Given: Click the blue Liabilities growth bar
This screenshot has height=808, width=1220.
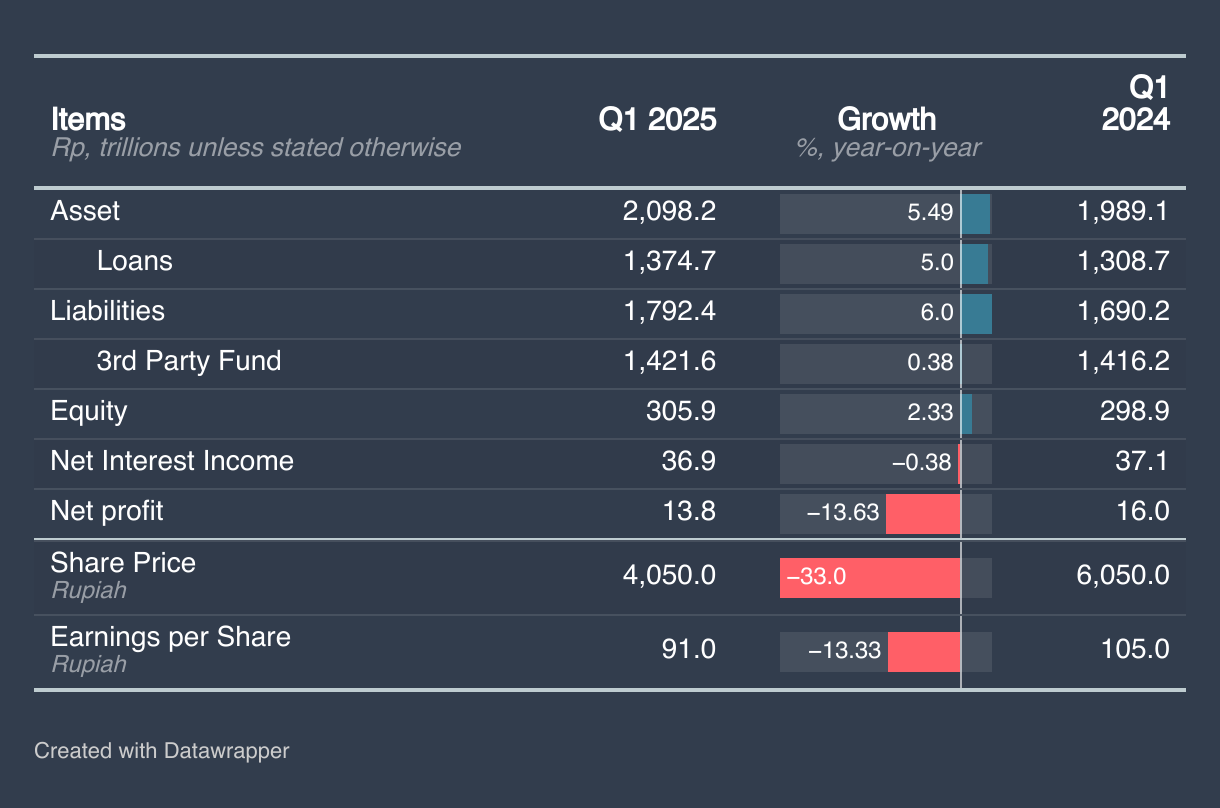Looking at the screenshot, I should click(x=976, y=313).
